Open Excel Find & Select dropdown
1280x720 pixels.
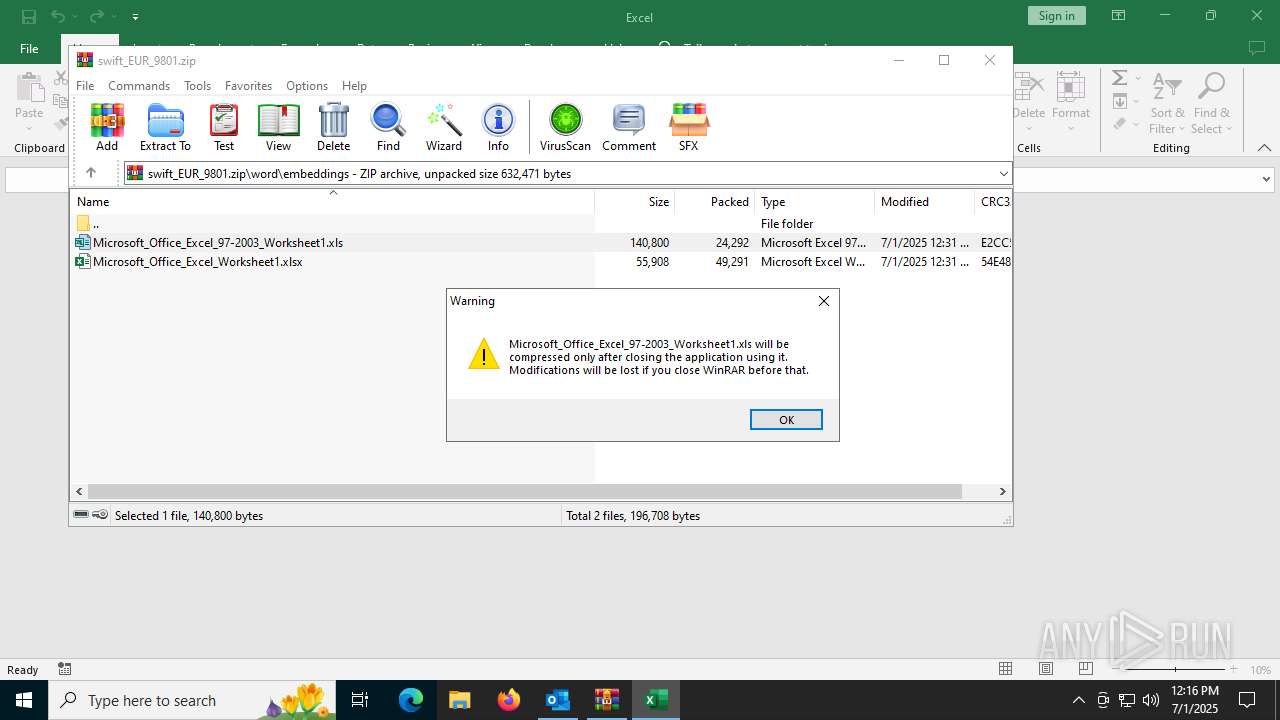click(1212, 102)
